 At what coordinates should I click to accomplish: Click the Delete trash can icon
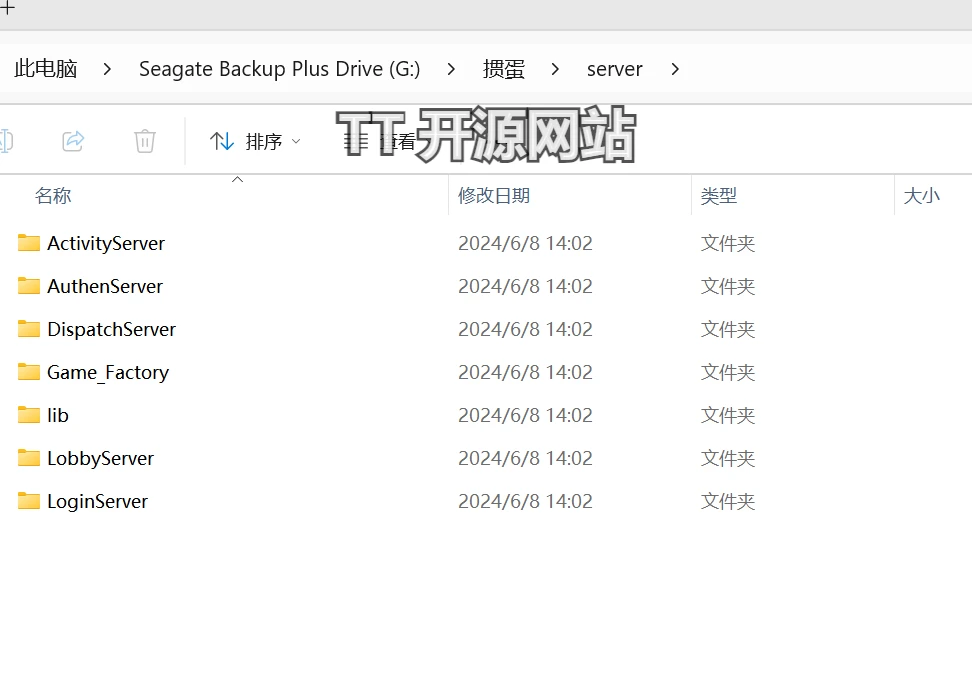144,141
